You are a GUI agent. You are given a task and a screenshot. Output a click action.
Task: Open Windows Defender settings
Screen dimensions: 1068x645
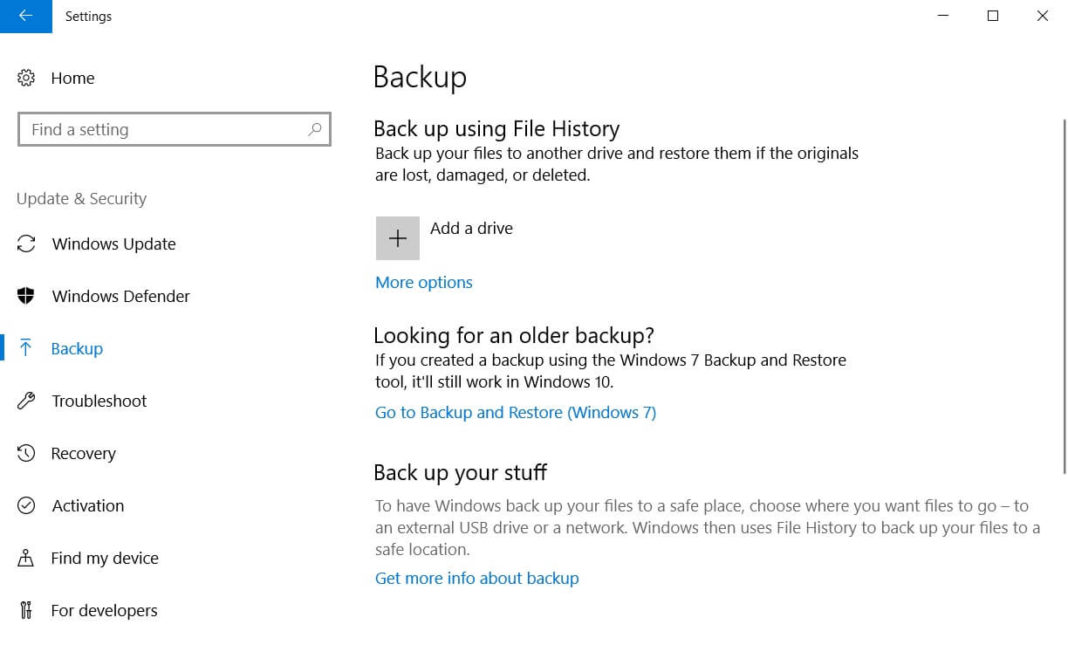point(119,296)
